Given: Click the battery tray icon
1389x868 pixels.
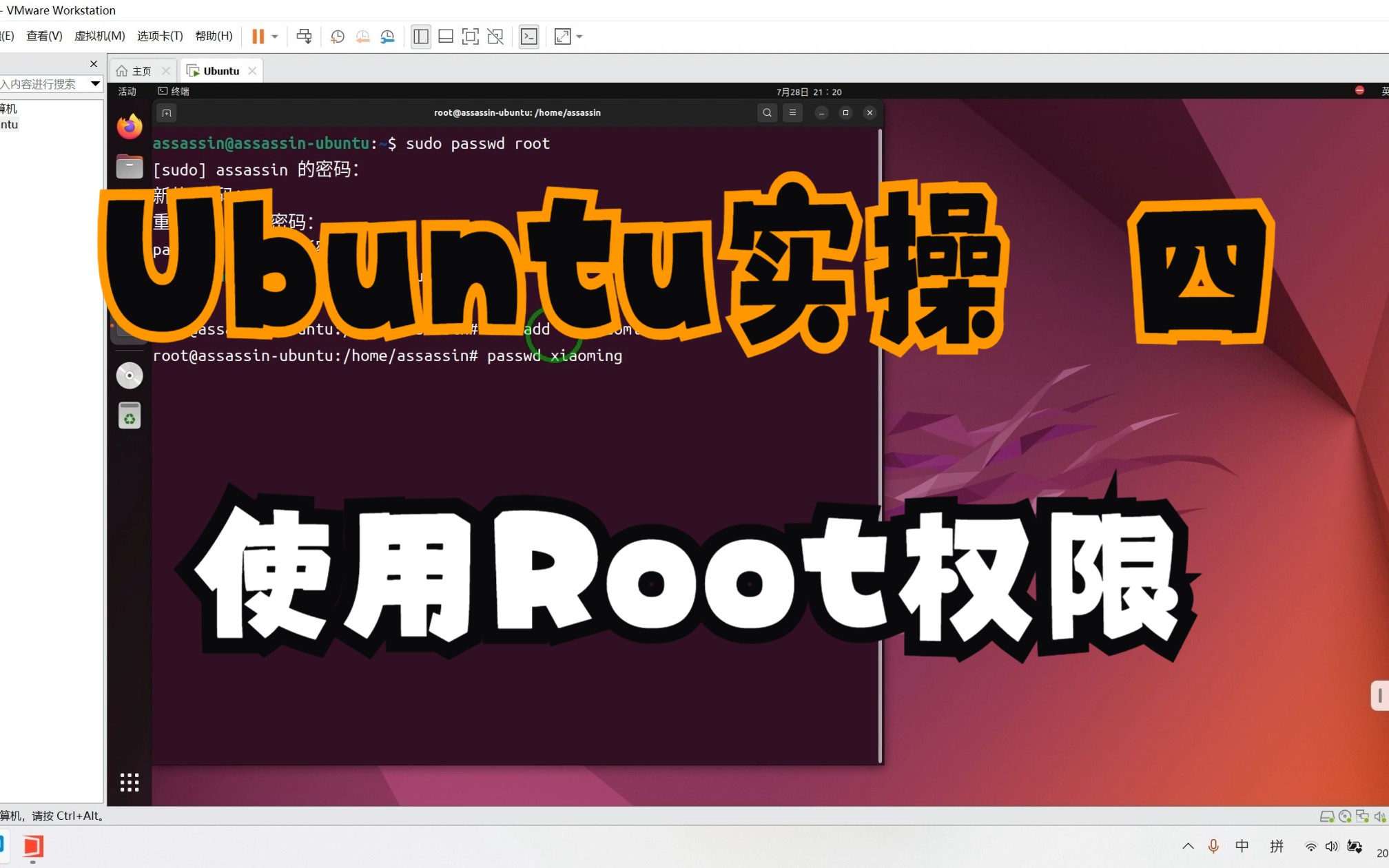Looking at the screenshot, I should pyautogui.click(x=1355, y=847).
